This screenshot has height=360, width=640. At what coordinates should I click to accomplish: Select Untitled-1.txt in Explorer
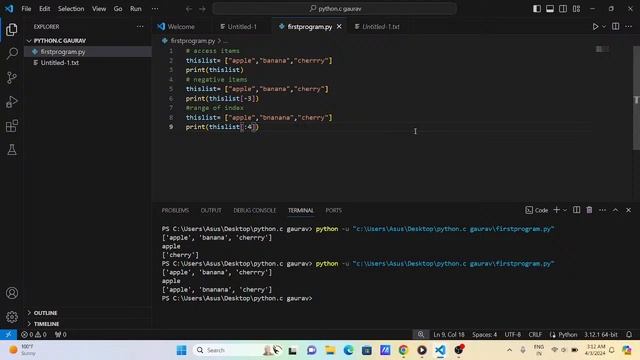coord(60,63)
